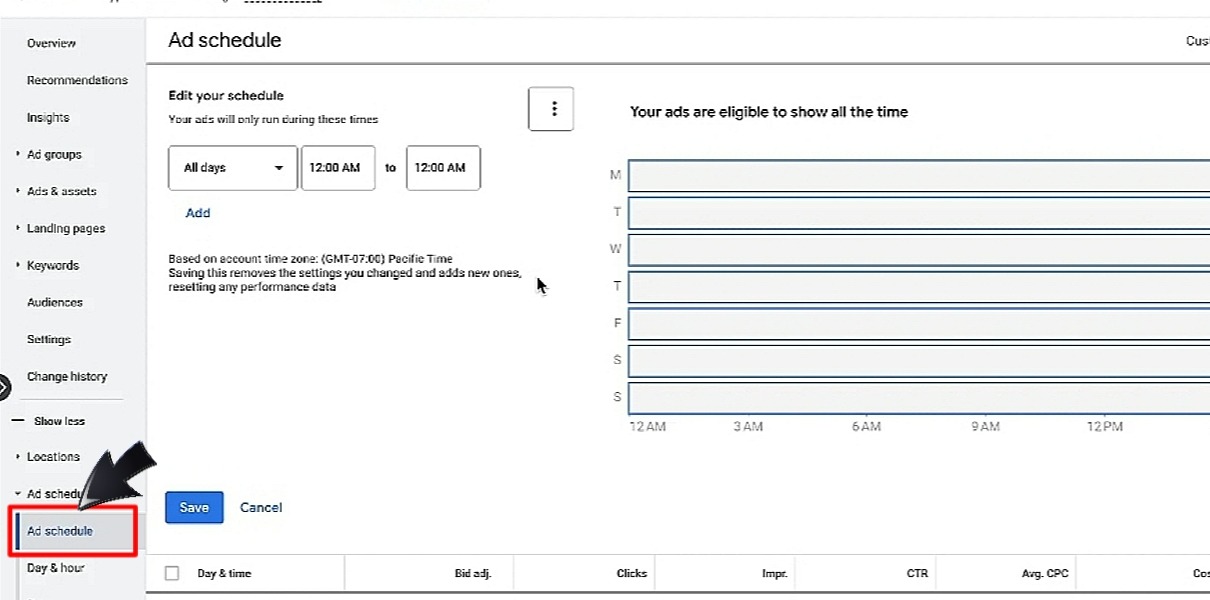
Task: Cancel the schedule edit
Action: [261, 507]
